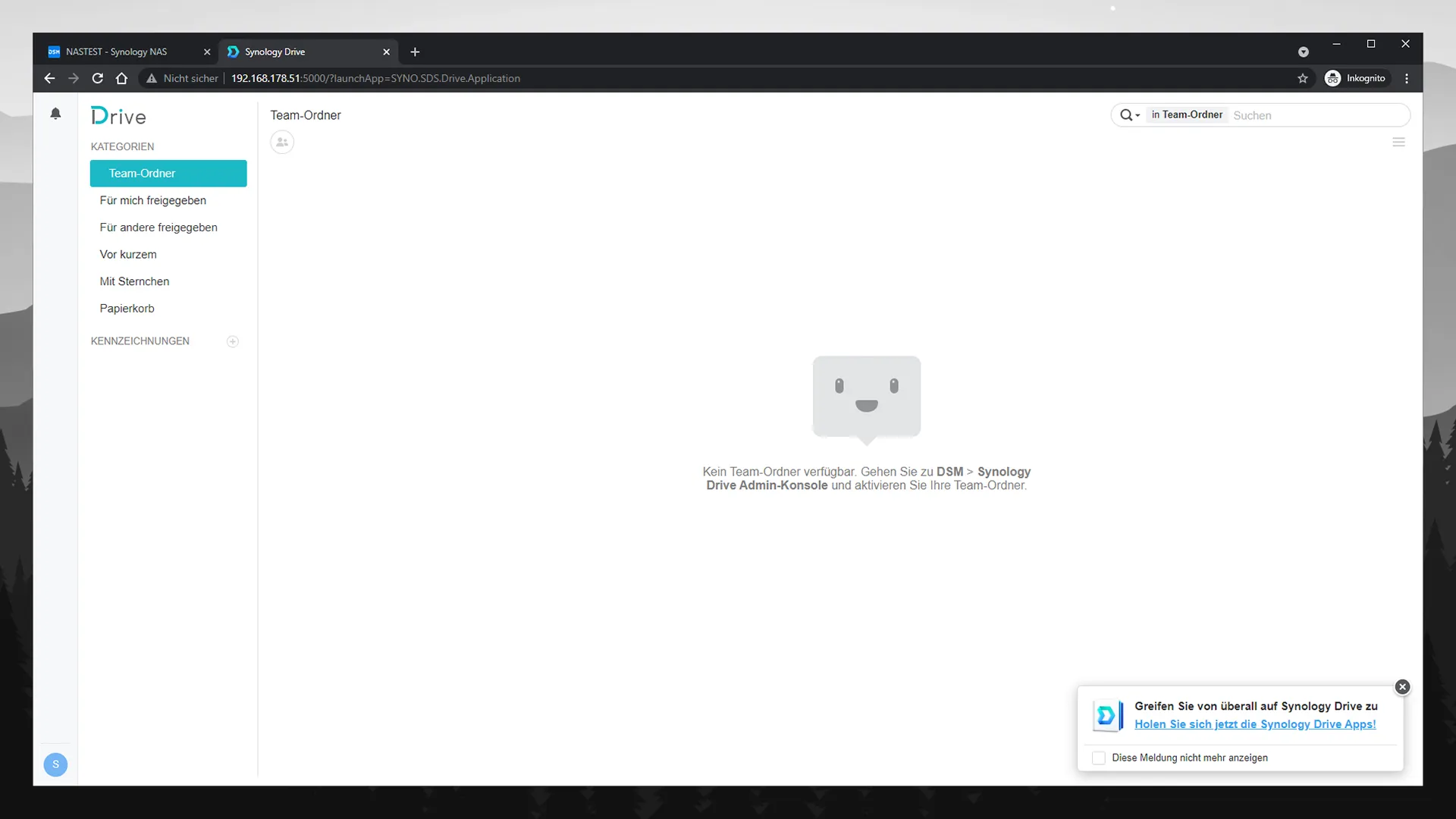Close the browser window
The image size is (1456, 819).
[x=1405, y=44]
